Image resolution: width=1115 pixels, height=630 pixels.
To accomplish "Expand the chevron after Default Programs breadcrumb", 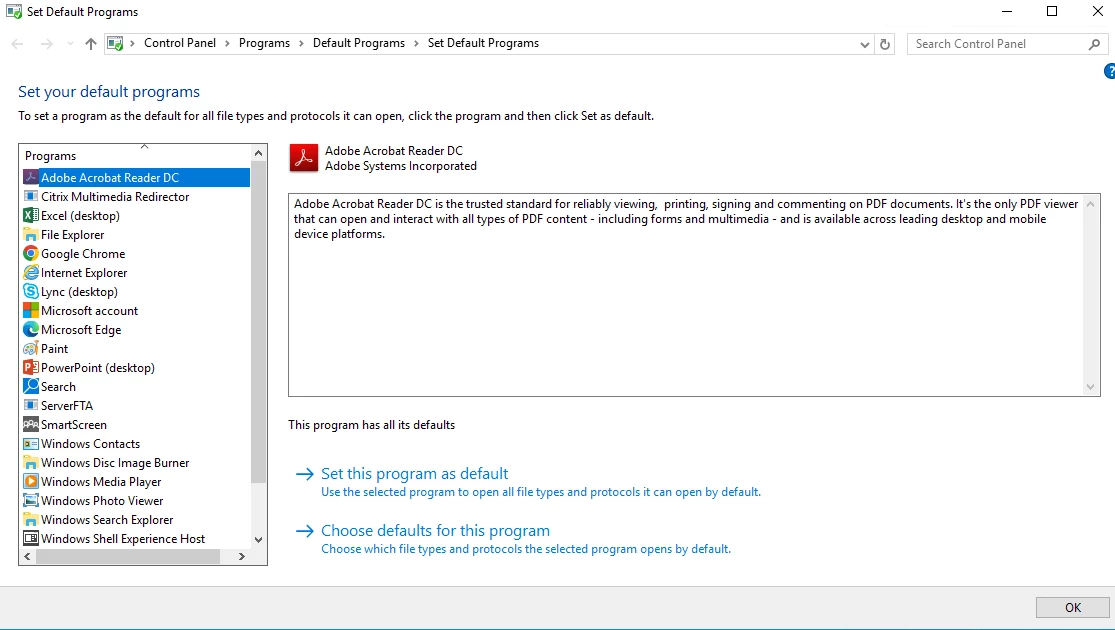I will click(416, 43).
